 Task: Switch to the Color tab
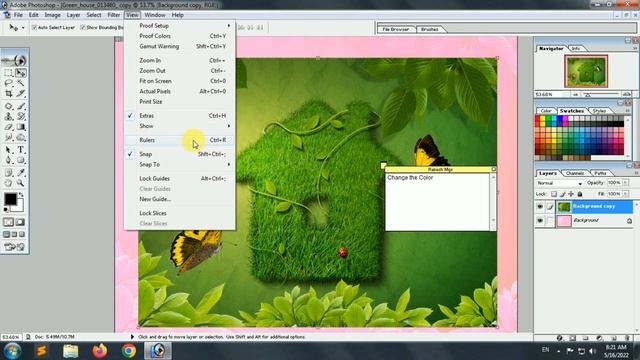(x=546, y=111)
